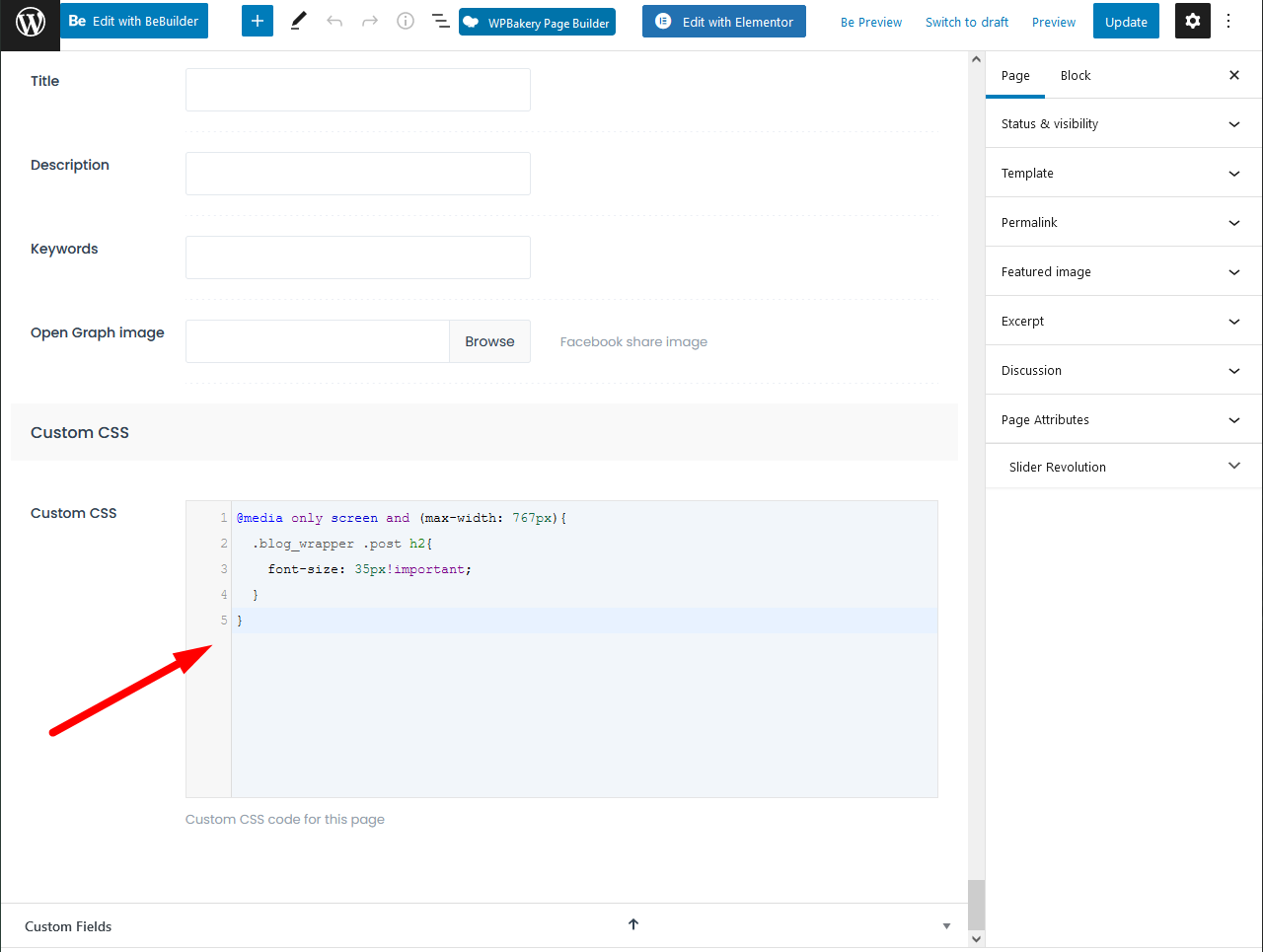Click the Custom CSS section header

[x=483, y=432]
